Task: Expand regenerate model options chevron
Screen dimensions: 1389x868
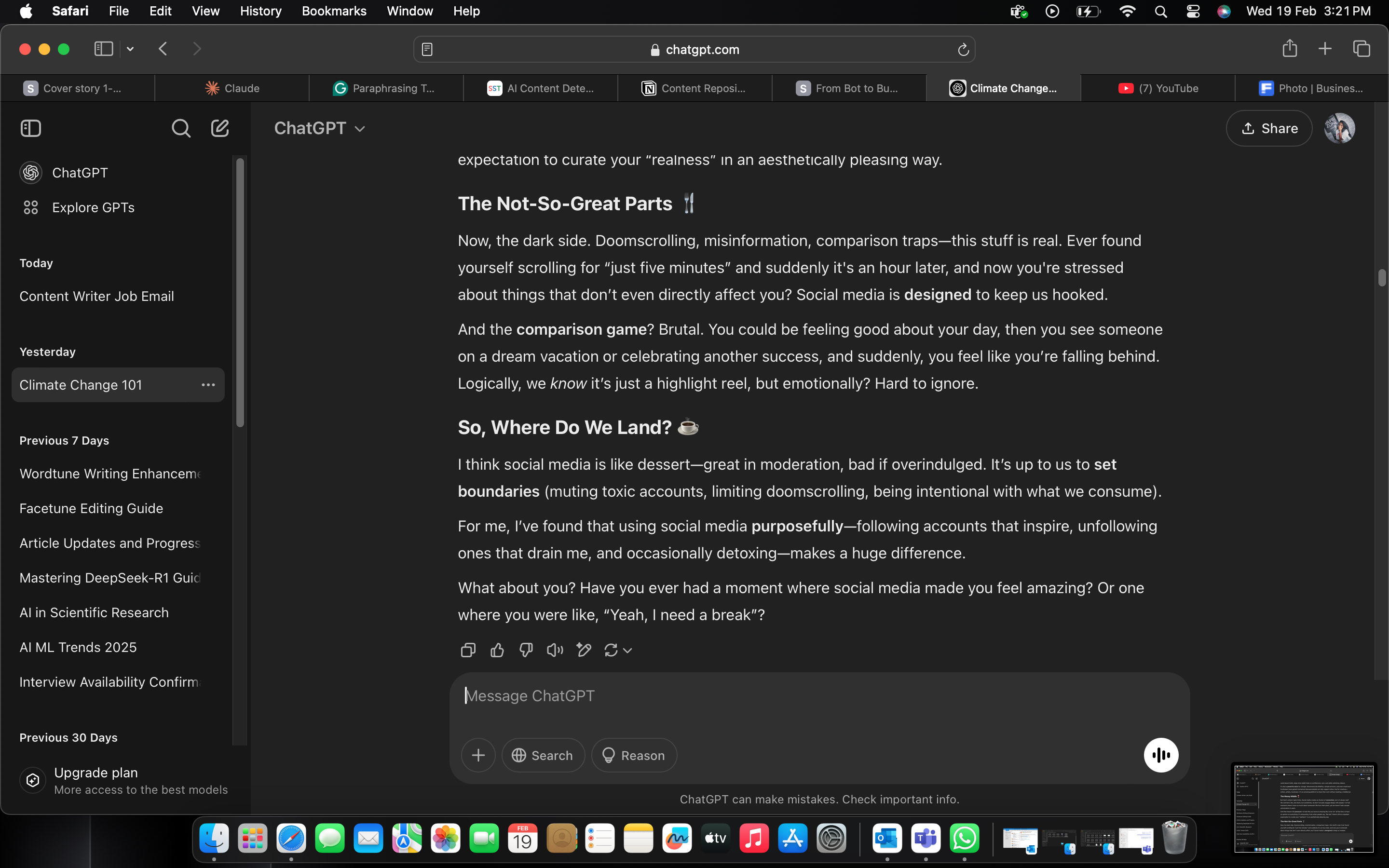Action: tap(627, 651)
